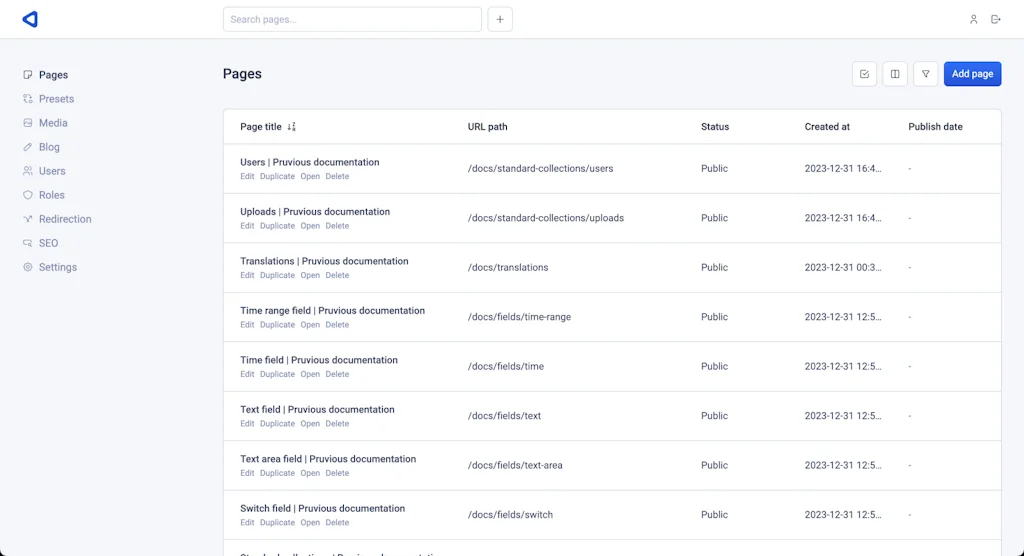Toggle the selection checkbox button
Image resolution: width=1024 pixels, height=556 pixels.
point(865,74)
